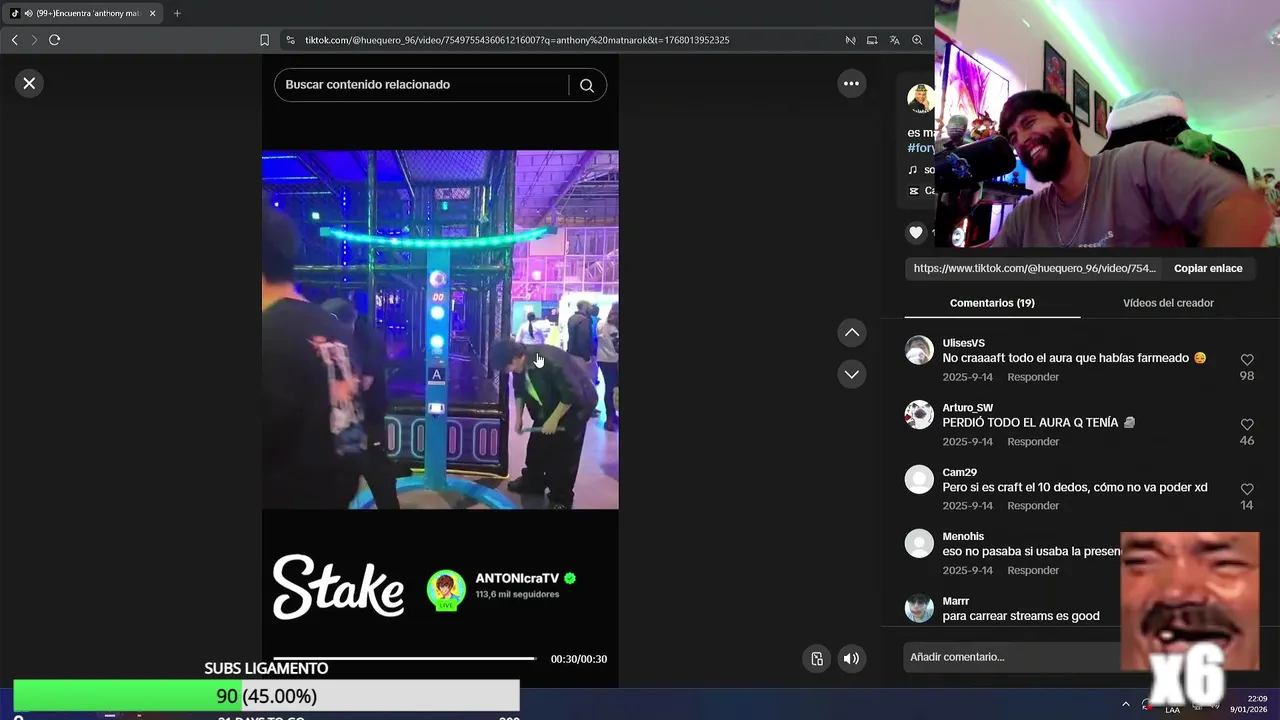1280x720 pixels.
Task: Bookmark this page with bookmark icon
Action: 264,40
